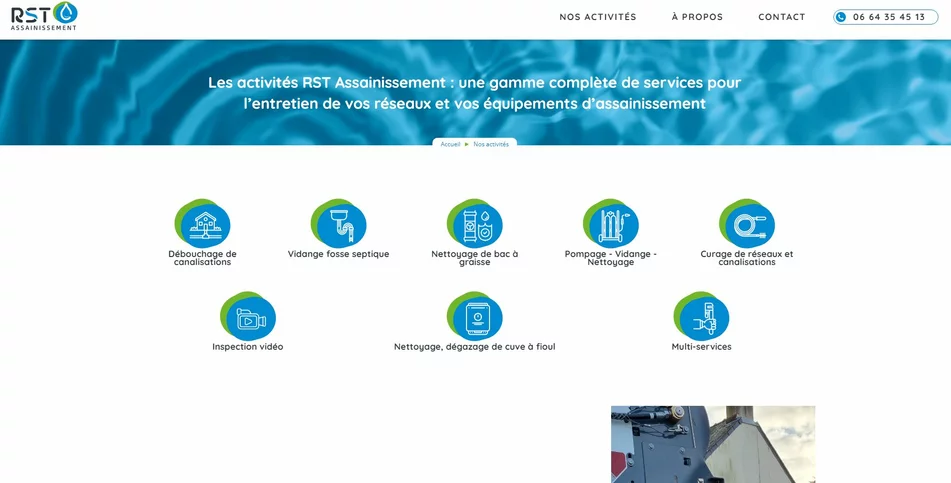Click the truck photo thumbnail
The width and height of the screenshot is (951, 483).
[713, 444]
